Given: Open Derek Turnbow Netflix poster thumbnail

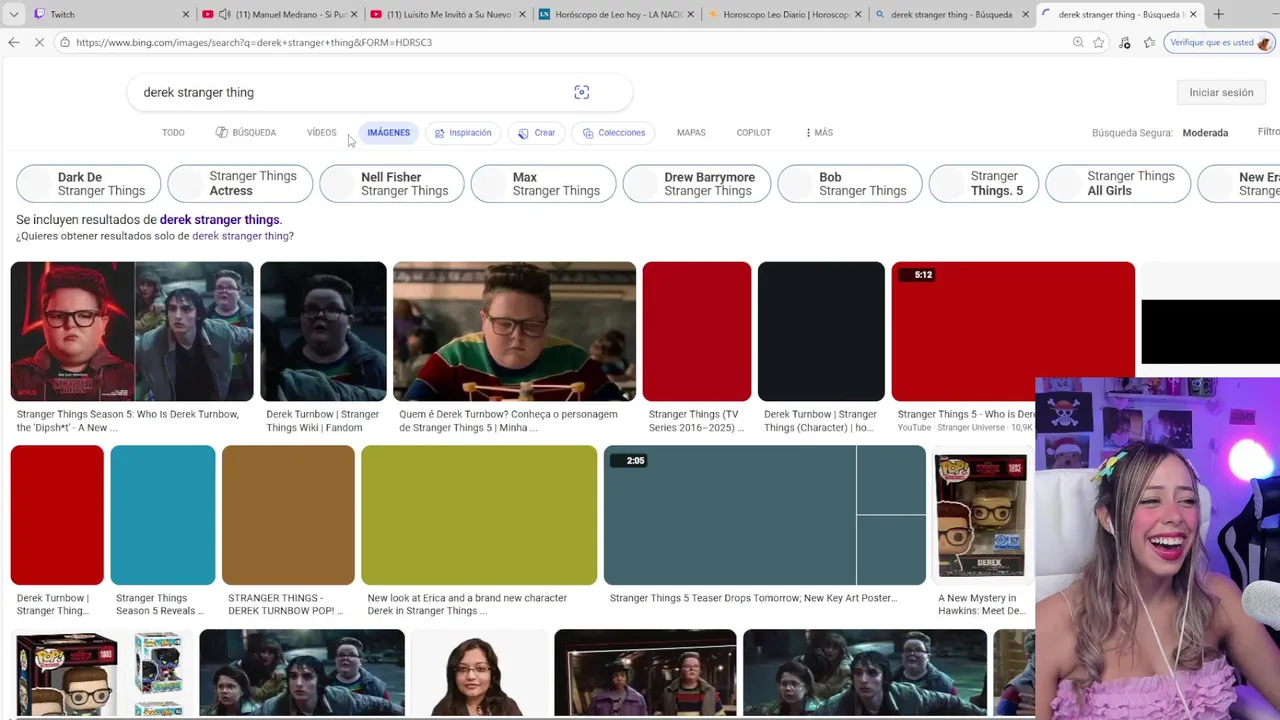Looking at the screenshot, I should click(x=132, y=331).
